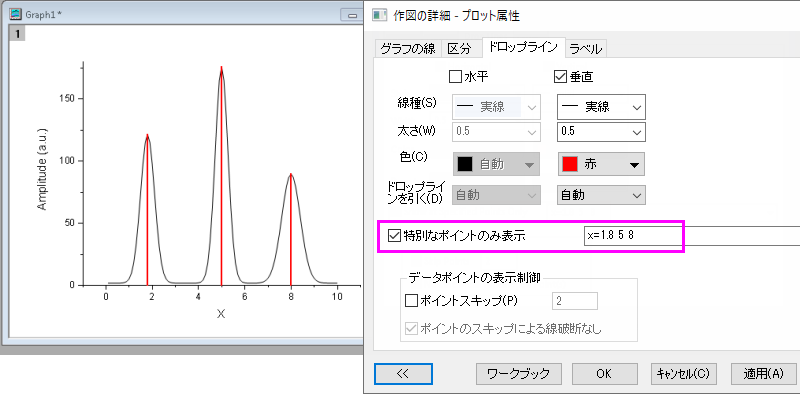This screenshot has width=800, height=394.
Task: Click the 150 tick label on Y axis
Action: [67, 98]
